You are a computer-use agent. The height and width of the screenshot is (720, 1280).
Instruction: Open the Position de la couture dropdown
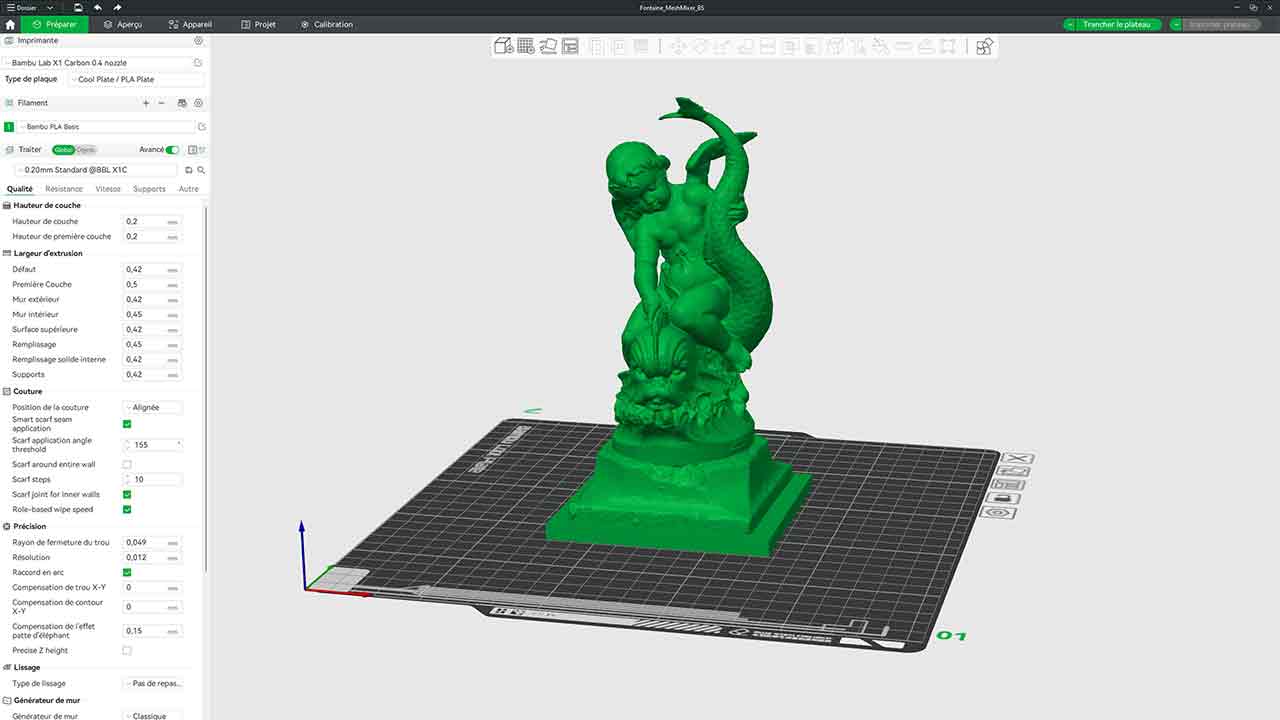pos(153,408)
